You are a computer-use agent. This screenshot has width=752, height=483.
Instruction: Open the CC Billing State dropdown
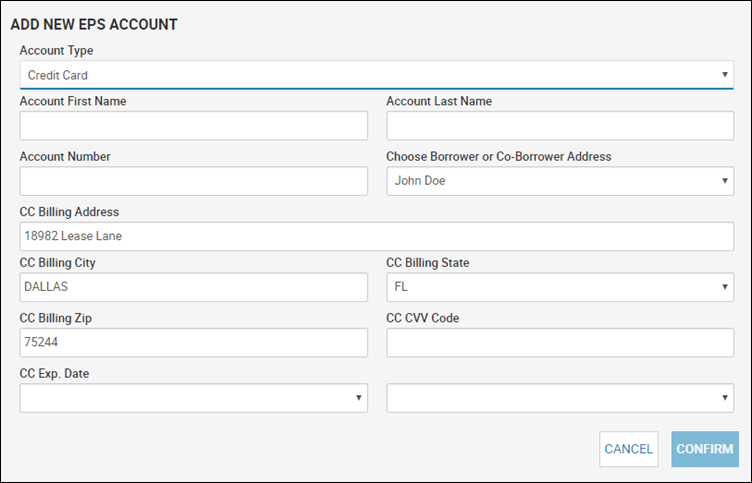[560, 287]
